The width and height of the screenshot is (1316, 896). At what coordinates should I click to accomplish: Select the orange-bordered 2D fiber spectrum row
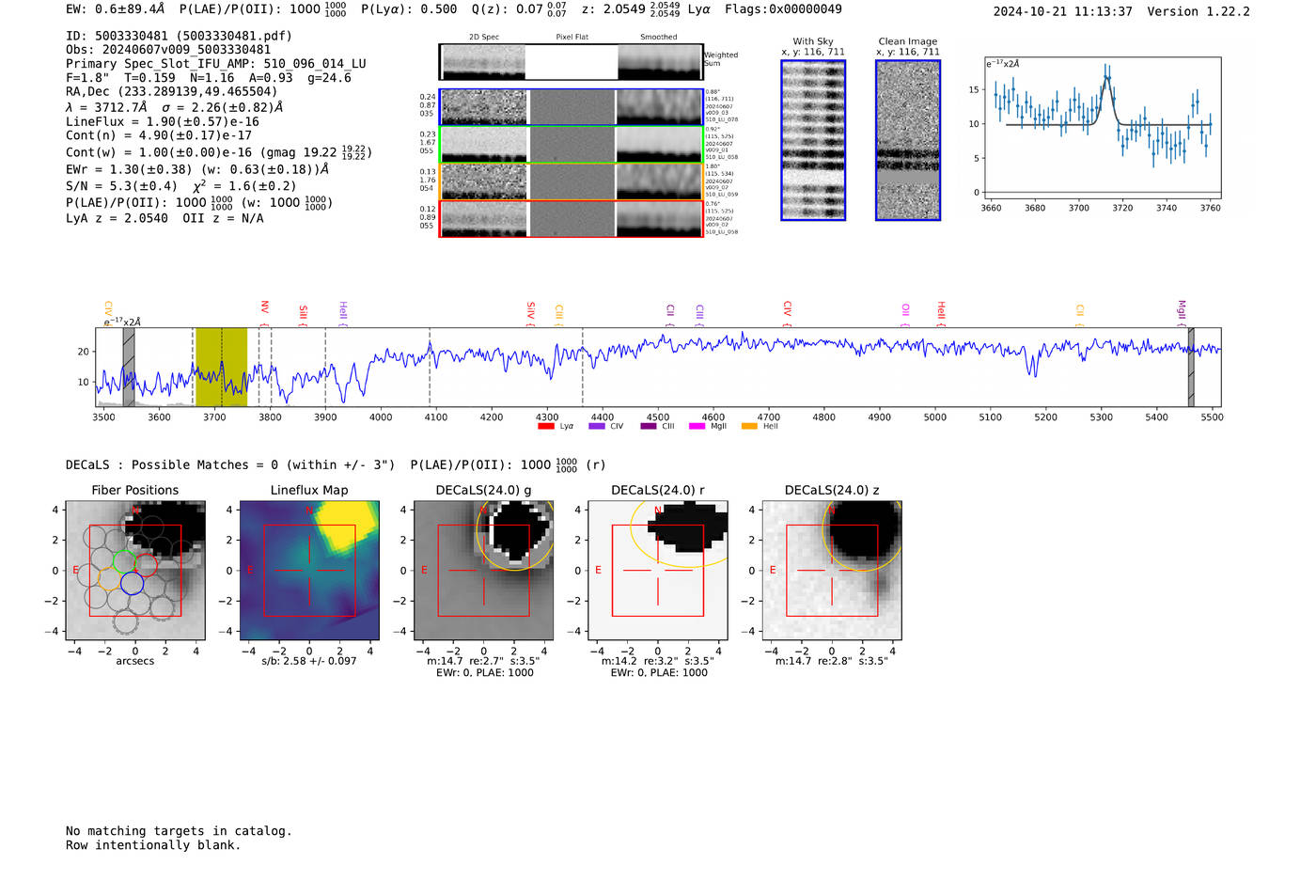(x=571, y=181)
